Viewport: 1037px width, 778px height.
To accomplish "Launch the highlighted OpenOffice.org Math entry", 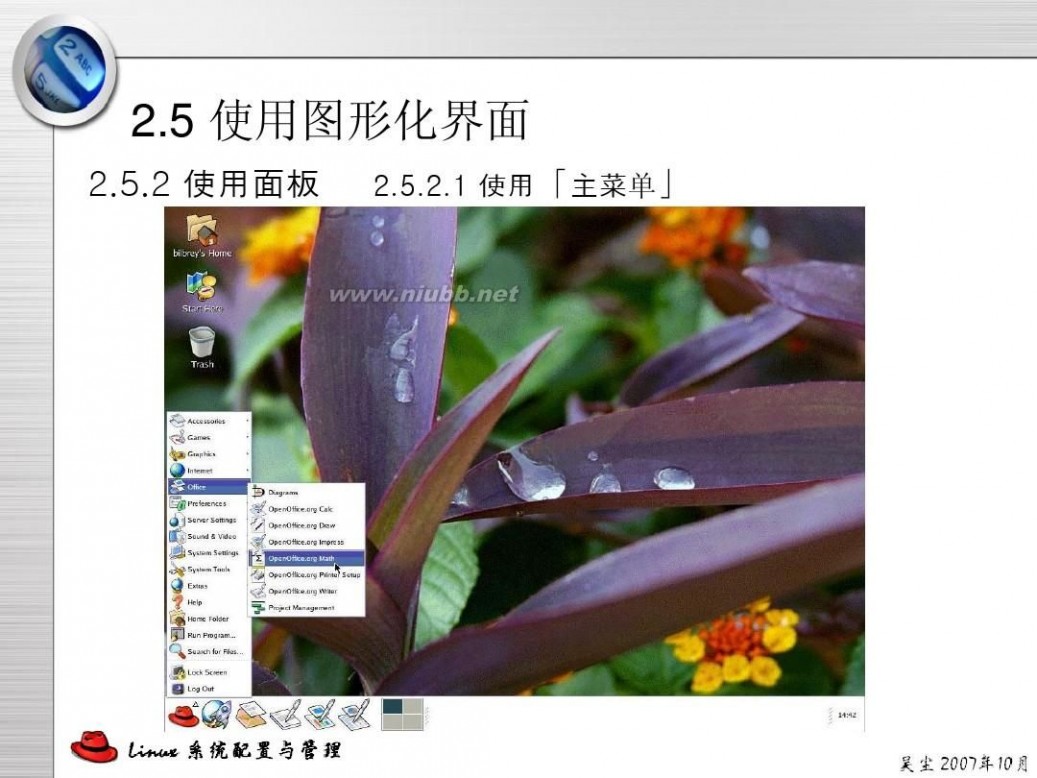I will [306, 558].
